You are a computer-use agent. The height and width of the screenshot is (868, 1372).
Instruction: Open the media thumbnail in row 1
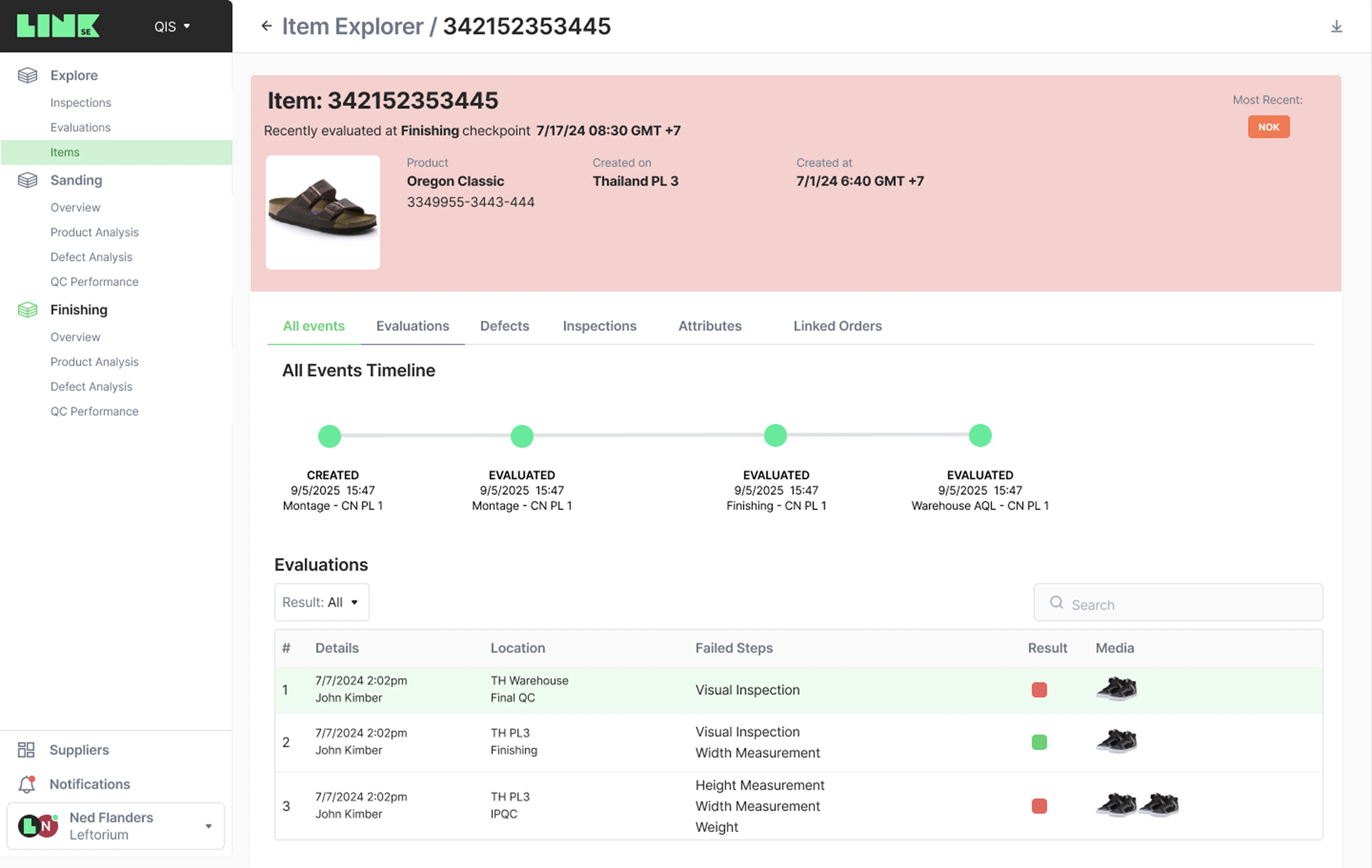(1116, 688)
